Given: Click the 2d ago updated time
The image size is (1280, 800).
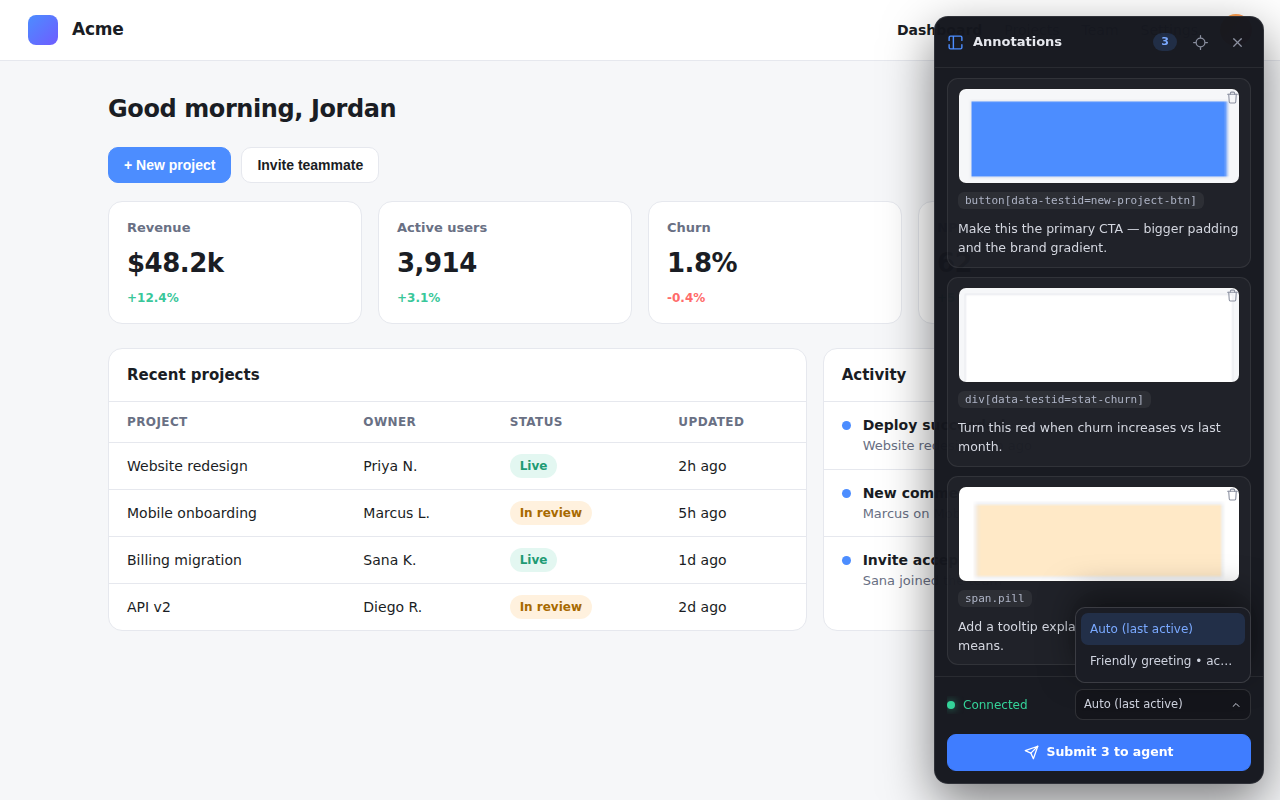Looking at the screenshot, I should pos(702,607).
